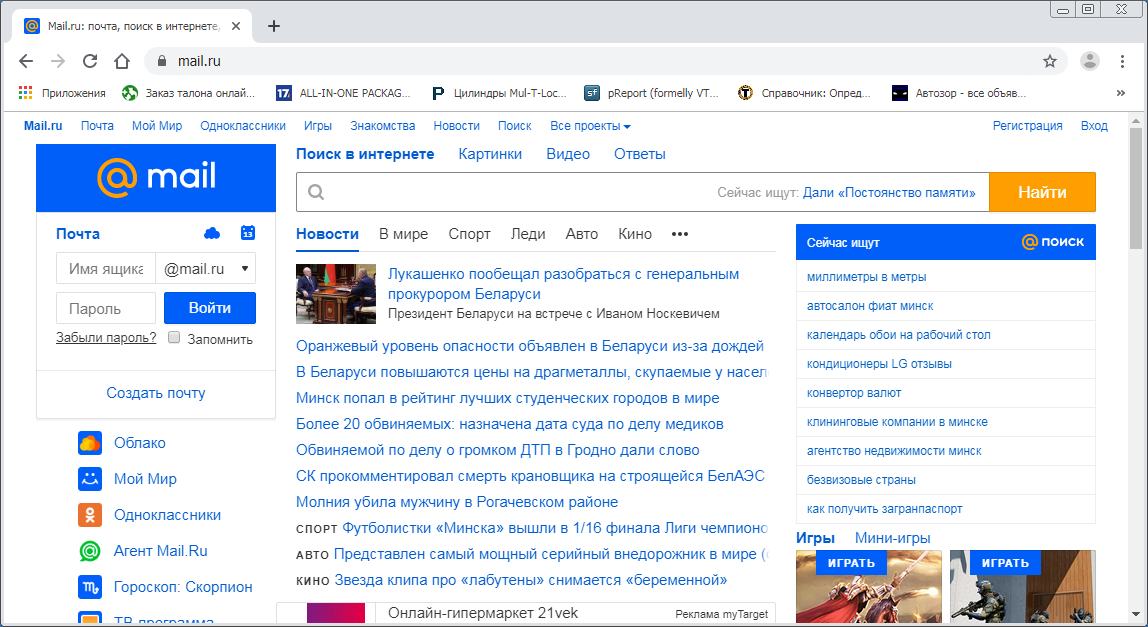The image size is (1148, 627).
Task: Expand more news categories with three dots
Action: tap(680, 234)
